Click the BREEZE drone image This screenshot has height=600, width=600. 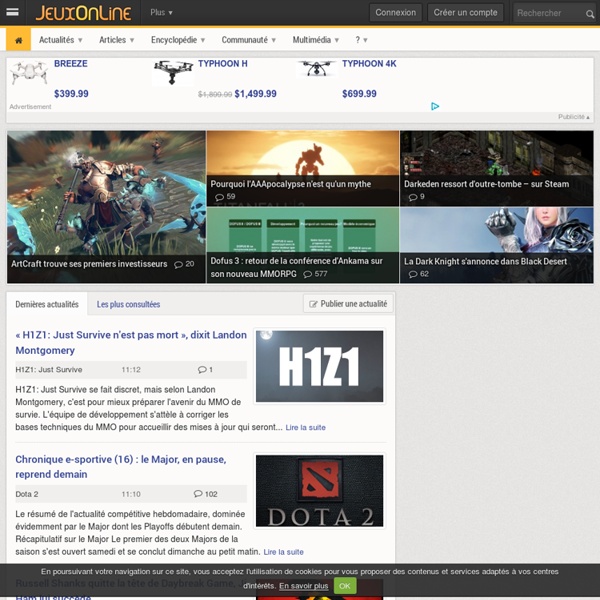pos(29,72)
